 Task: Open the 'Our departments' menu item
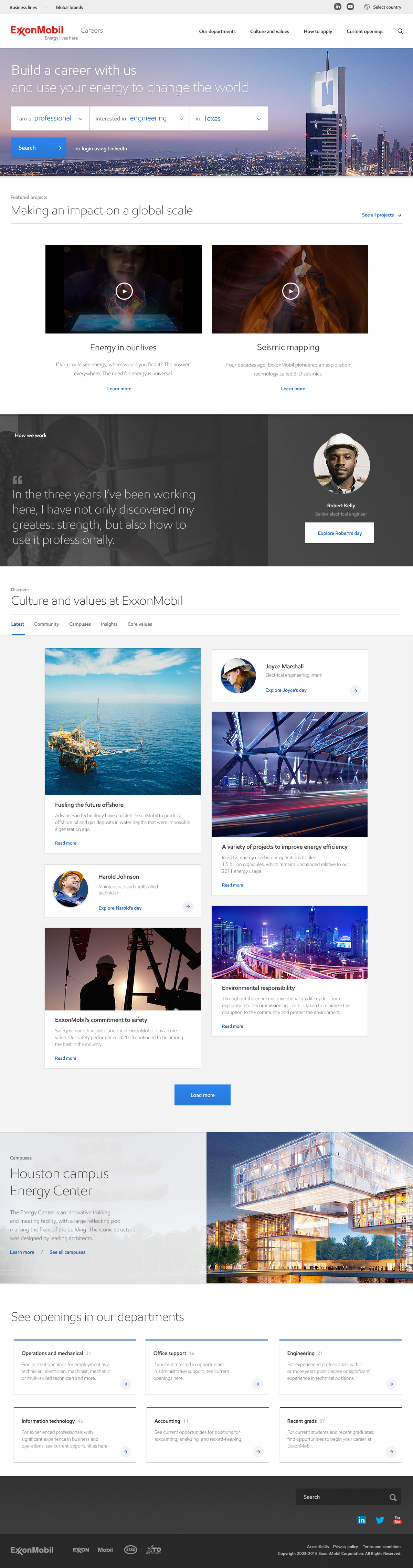(218, 32)
